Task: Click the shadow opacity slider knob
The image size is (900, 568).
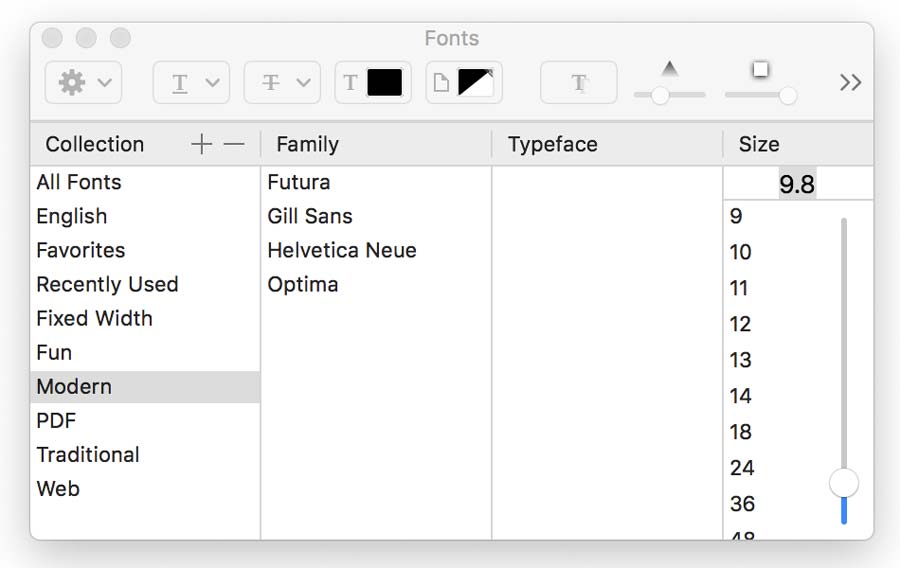Action: (x=660, y=95)
